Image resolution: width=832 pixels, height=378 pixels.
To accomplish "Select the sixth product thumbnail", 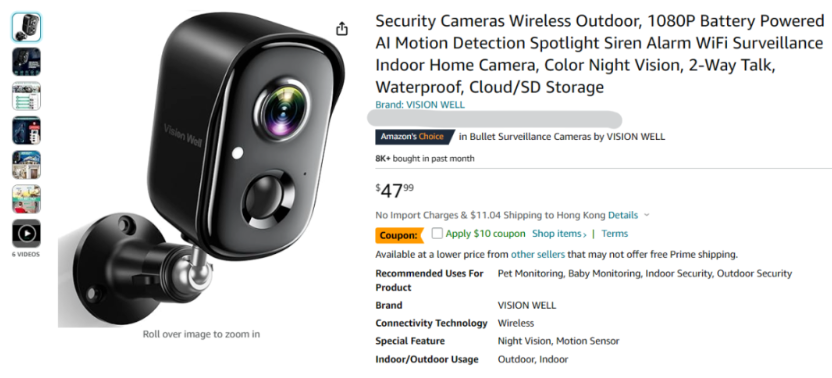I will pyautogui.click(x=27, y=199).
